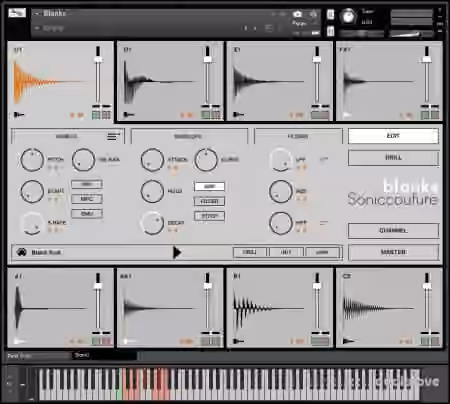Click the EMU mode button in Sample section

point(87,214)
